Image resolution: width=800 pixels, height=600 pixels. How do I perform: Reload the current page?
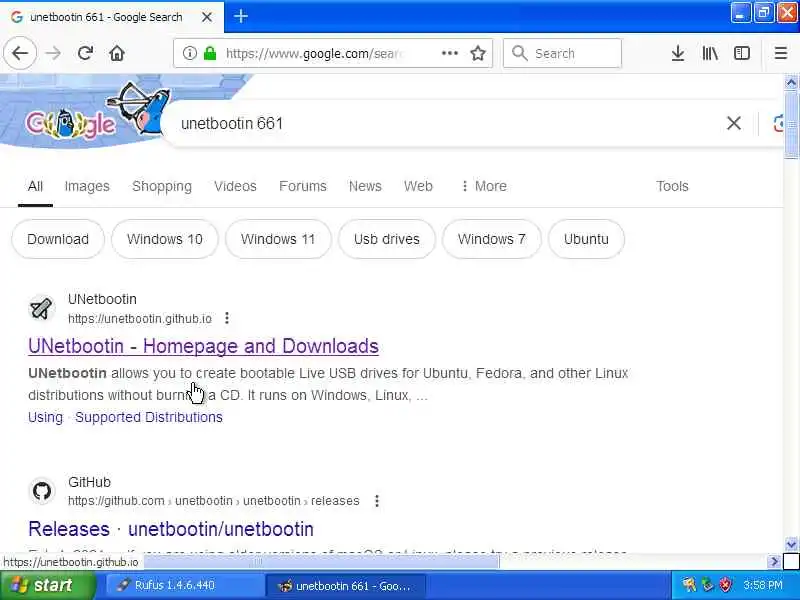(85, 53)
